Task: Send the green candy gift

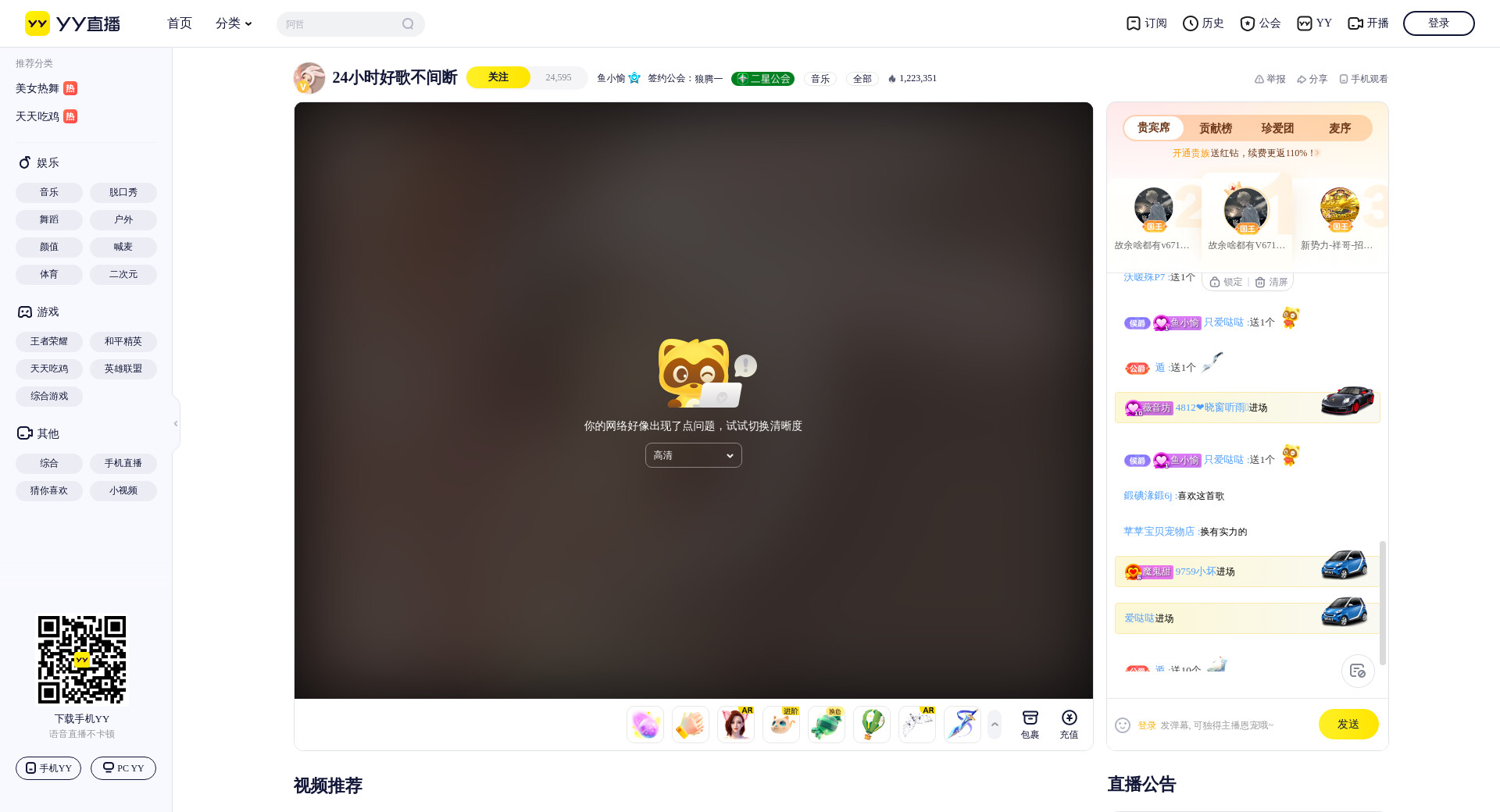Action: pos(826,725)
